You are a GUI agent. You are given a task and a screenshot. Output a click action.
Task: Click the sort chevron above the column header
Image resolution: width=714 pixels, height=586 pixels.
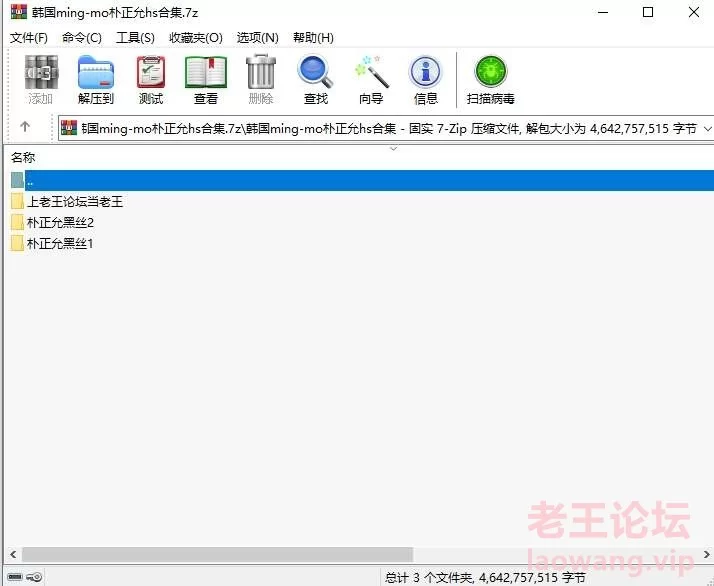click(x=394, y=148)
